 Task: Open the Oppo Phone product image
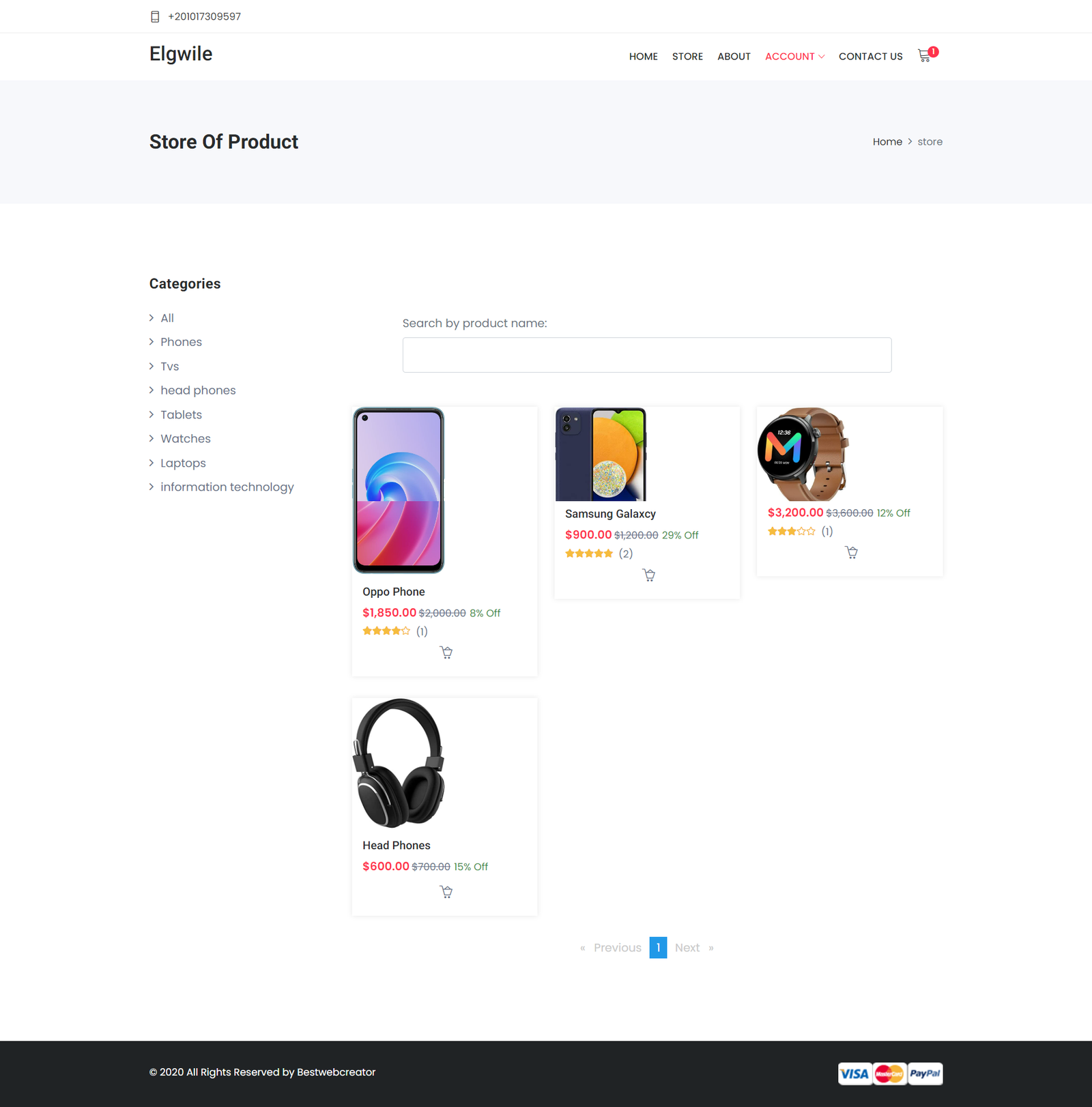tap(399, 491)
